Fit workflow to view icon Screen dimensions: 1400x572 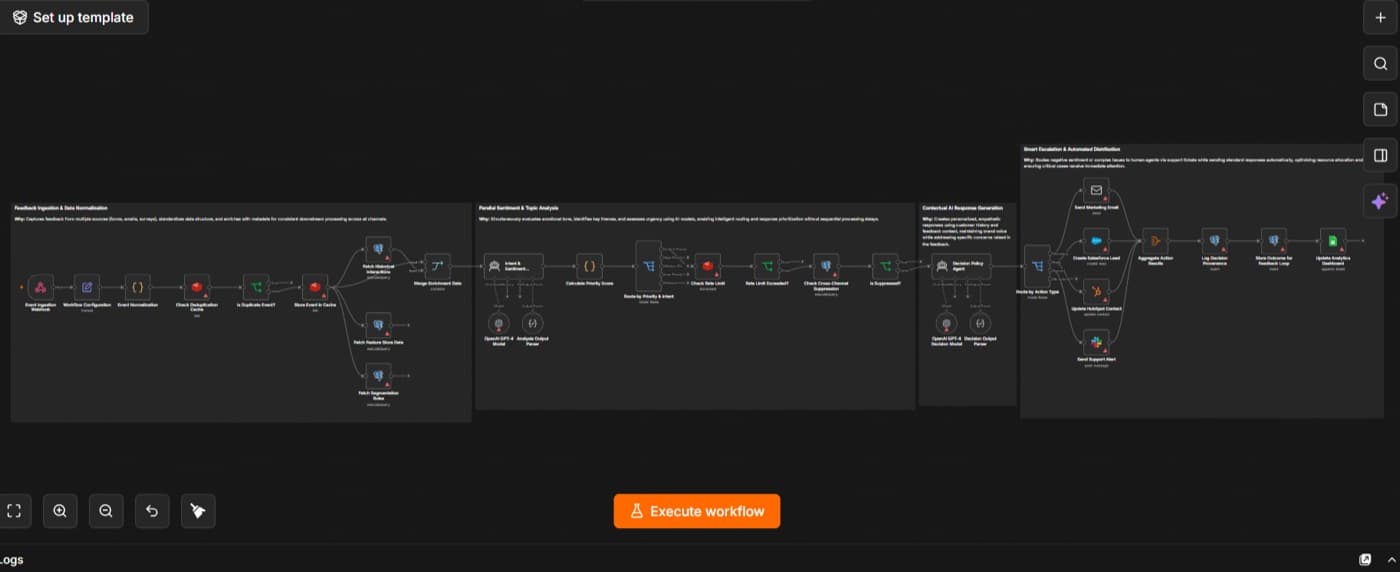click(x=14, y=511)
